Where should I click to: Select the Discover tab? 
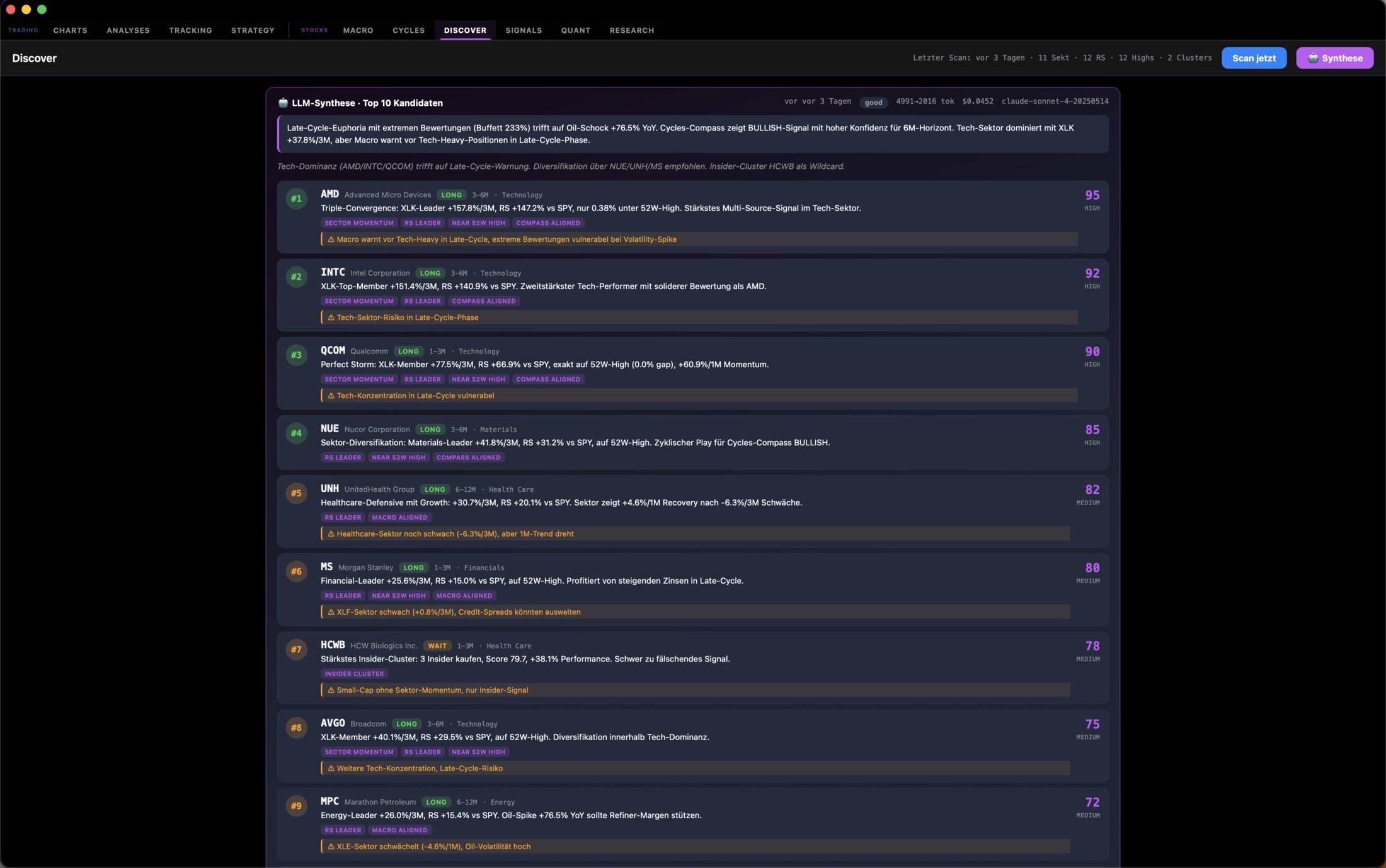coord(465,30)
